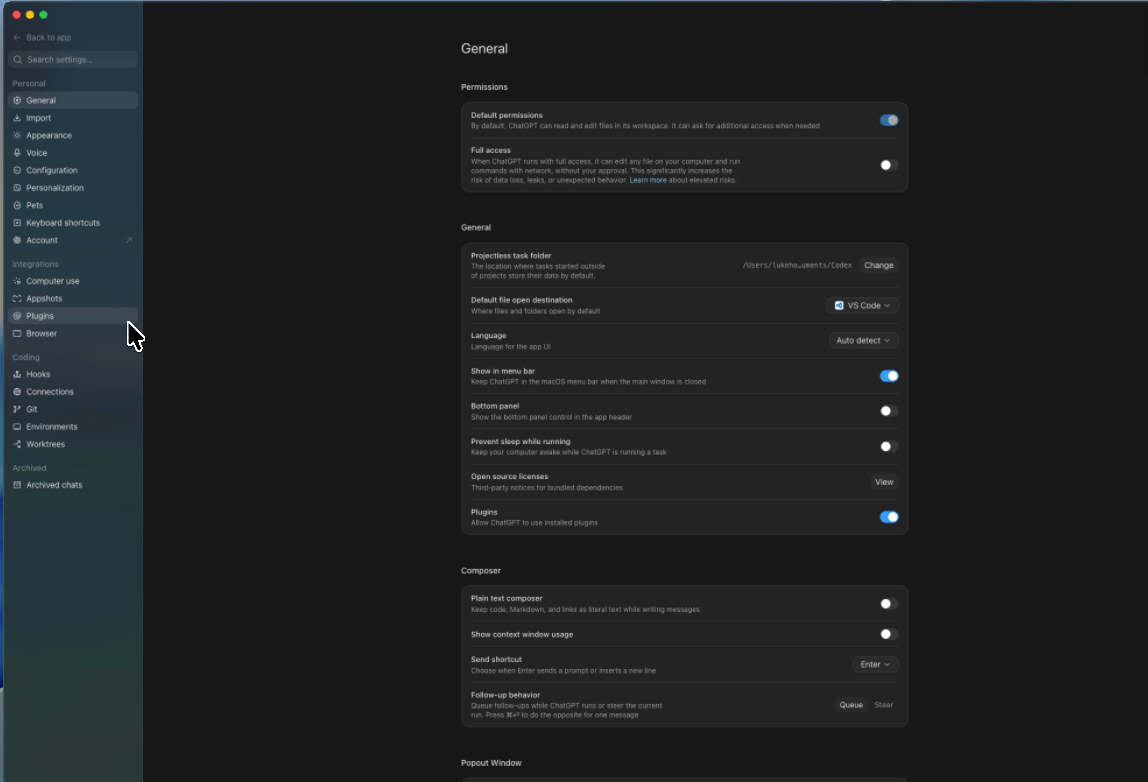The width and height of the screenshot is (1148, 782).
Task: Click the external link arrow beside Account
Action: (129, 240)
